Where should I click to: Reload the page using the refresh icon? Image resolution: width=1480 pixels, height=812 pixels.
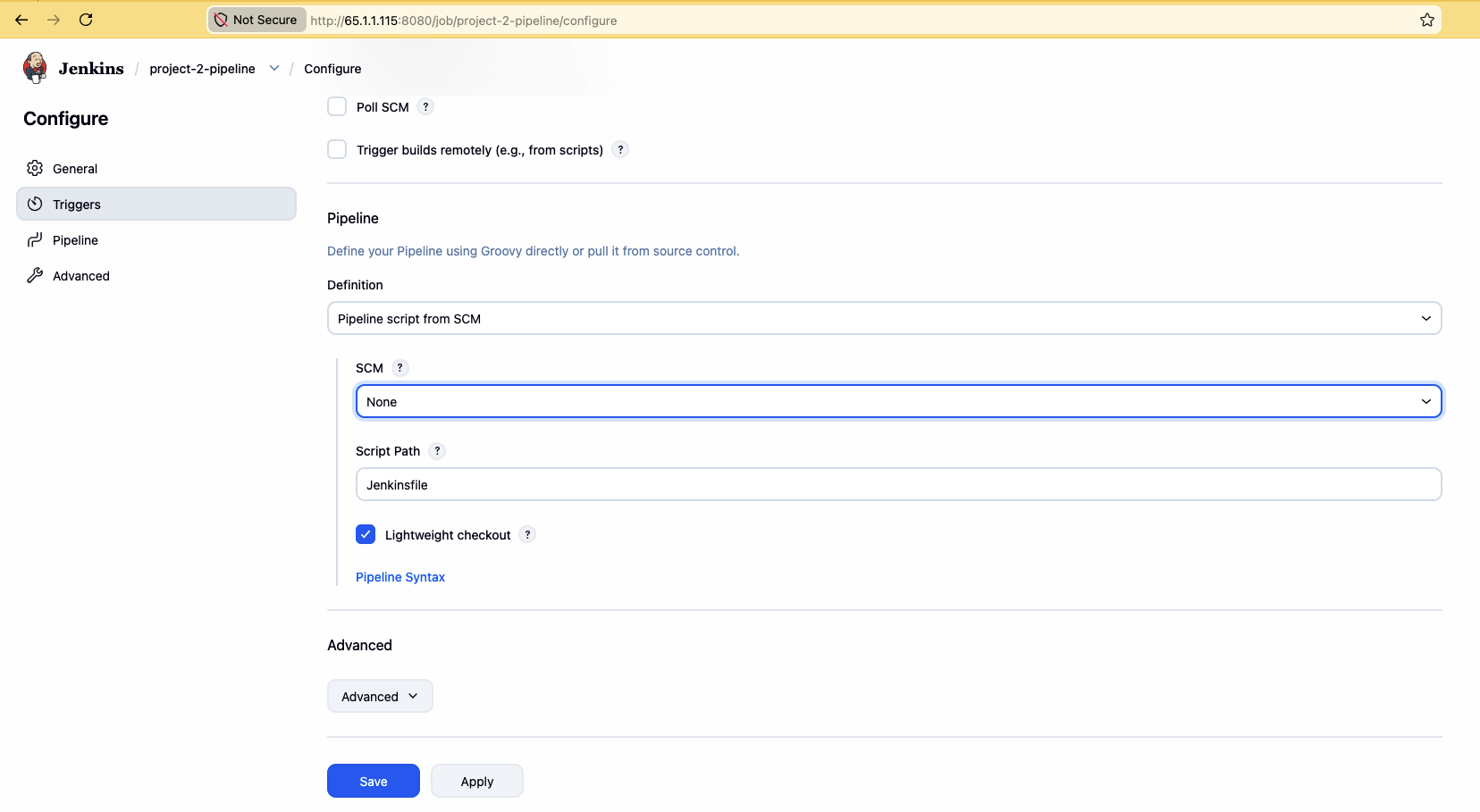pyautogui.click(x=86, y=20)
